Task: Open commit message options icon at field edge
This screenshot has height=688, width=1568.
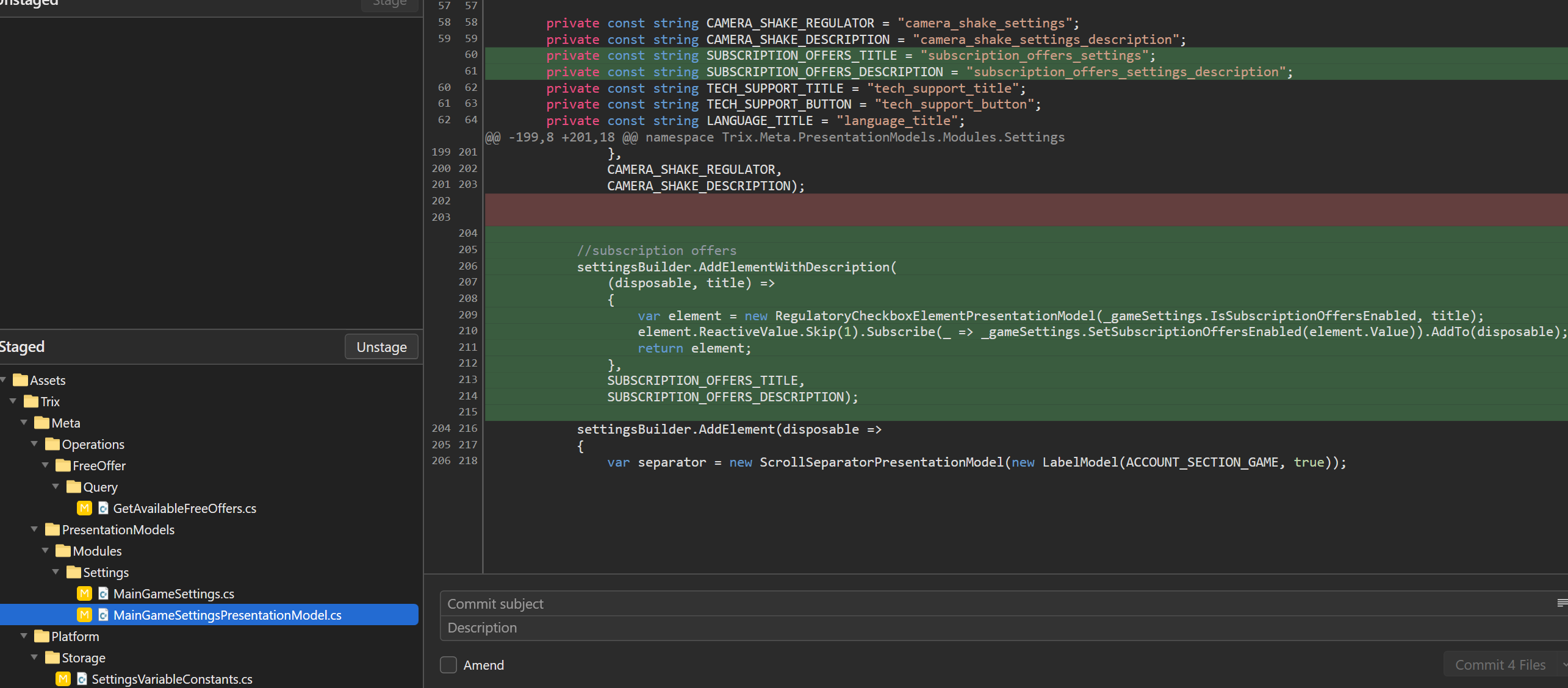Action: (x=1562, y=603)
